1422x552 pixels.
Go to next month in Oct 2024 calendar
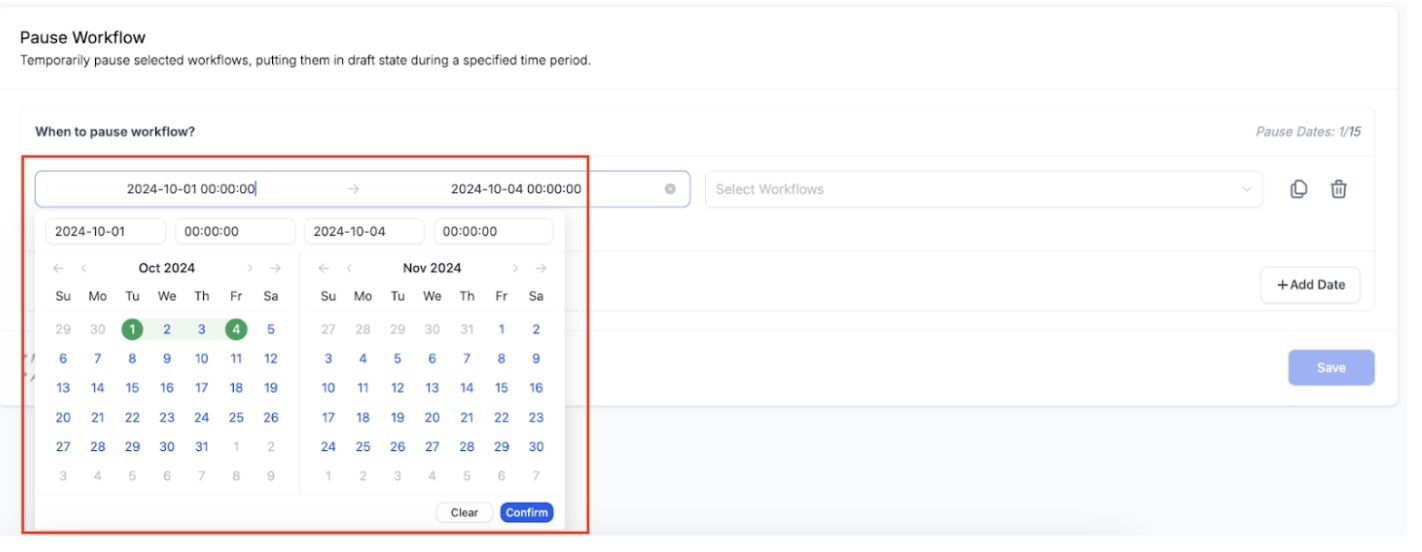250,268
